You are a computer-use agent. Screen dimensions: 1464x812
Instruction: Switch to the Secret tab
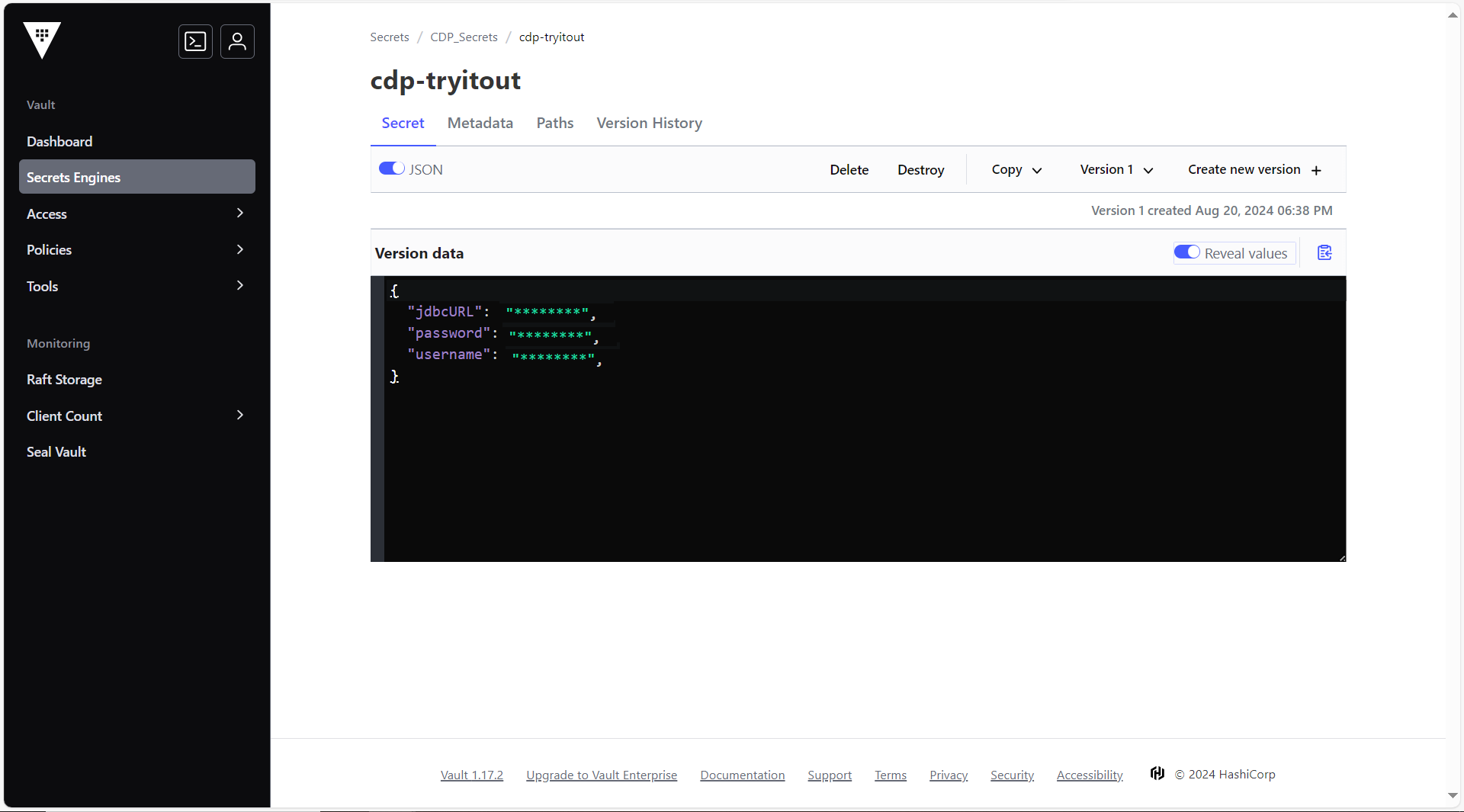tap(403, 123)
